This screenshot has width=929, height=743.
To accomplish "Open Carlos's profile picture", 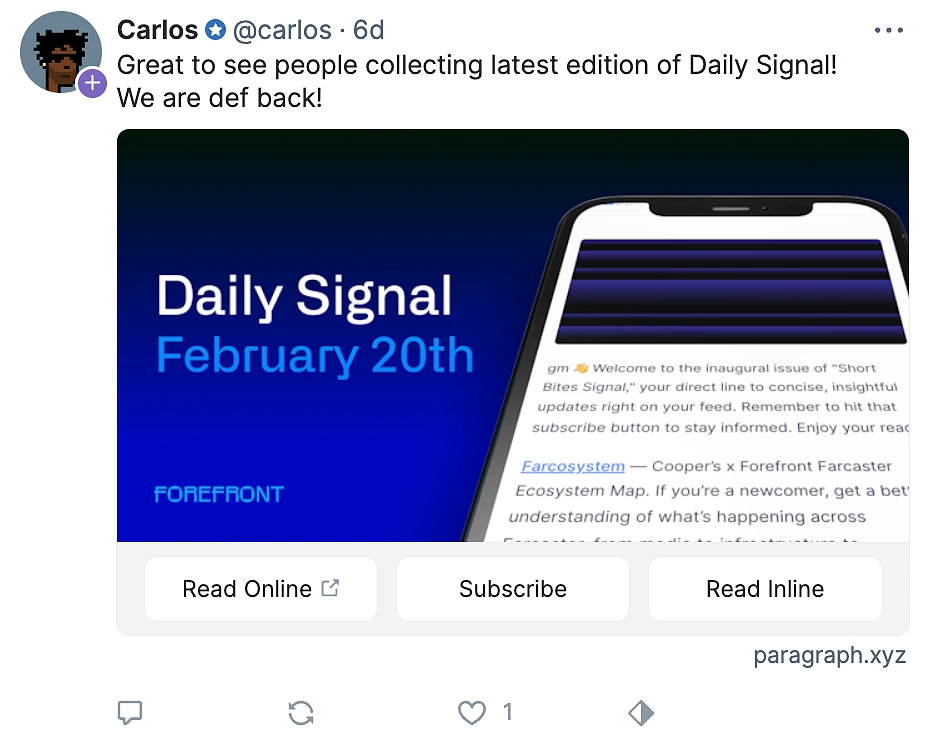I will click(59, 51).
